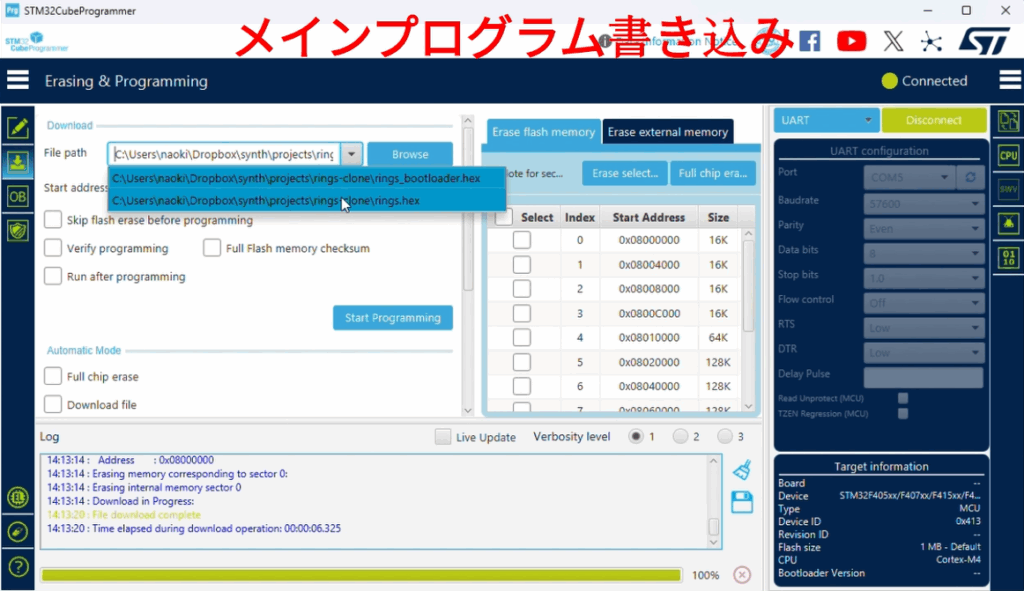The height and width of the screenshot is (591, 1024).
Task: Select sector 4 at 0x08010000
Action: click(522, 338)
